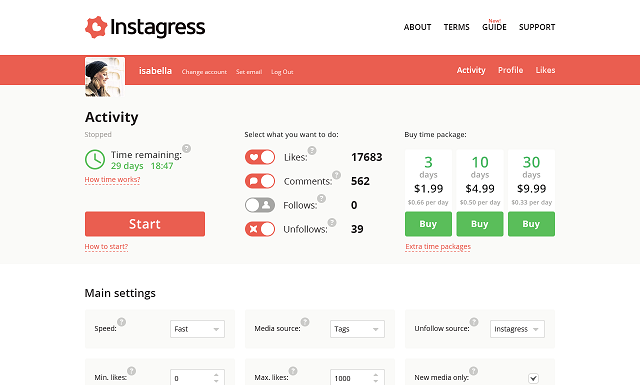
Task: Click the isabella username
Action: click(155, 71)
